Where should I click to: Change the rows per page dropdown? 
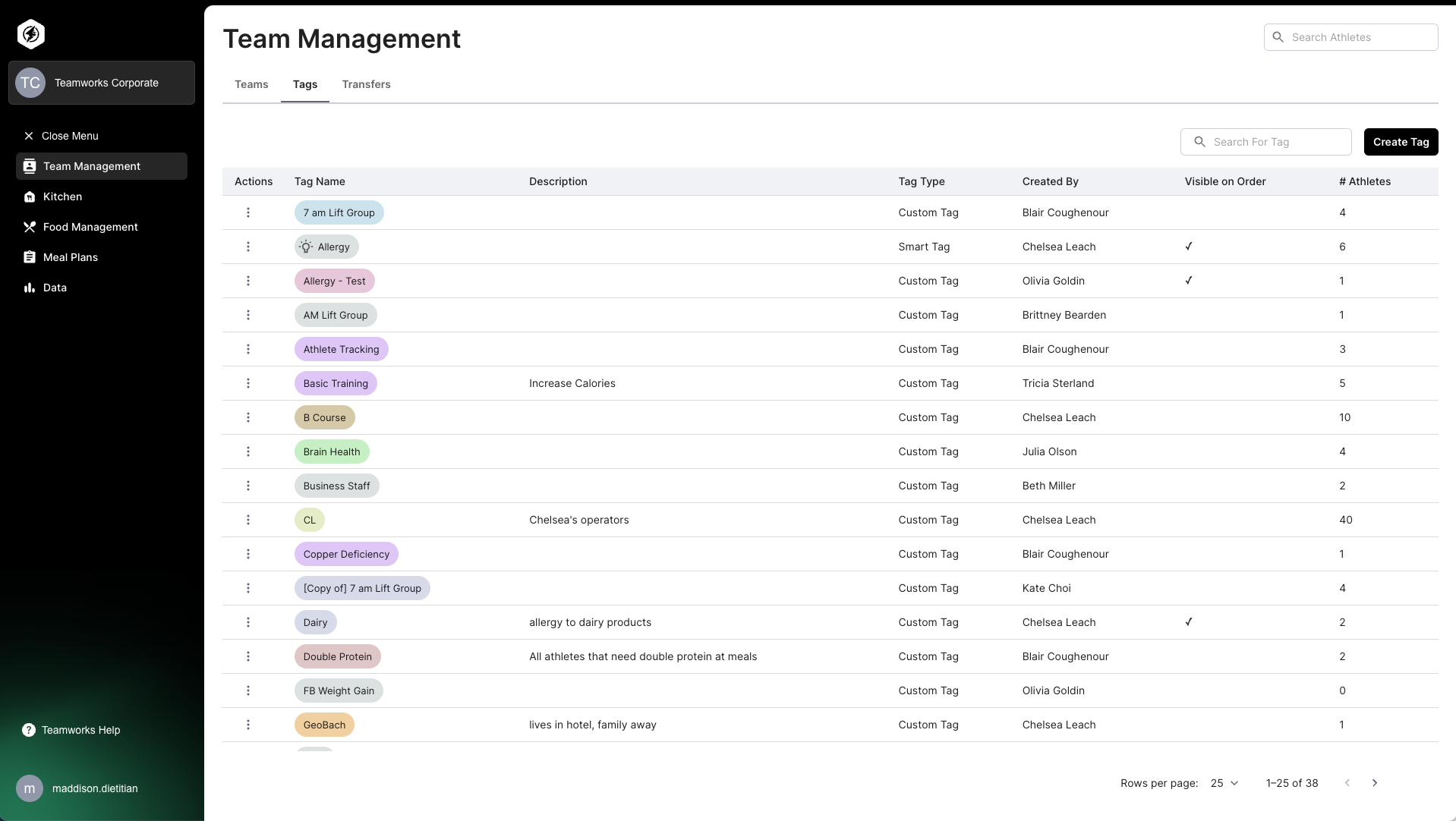[1224, 783]
